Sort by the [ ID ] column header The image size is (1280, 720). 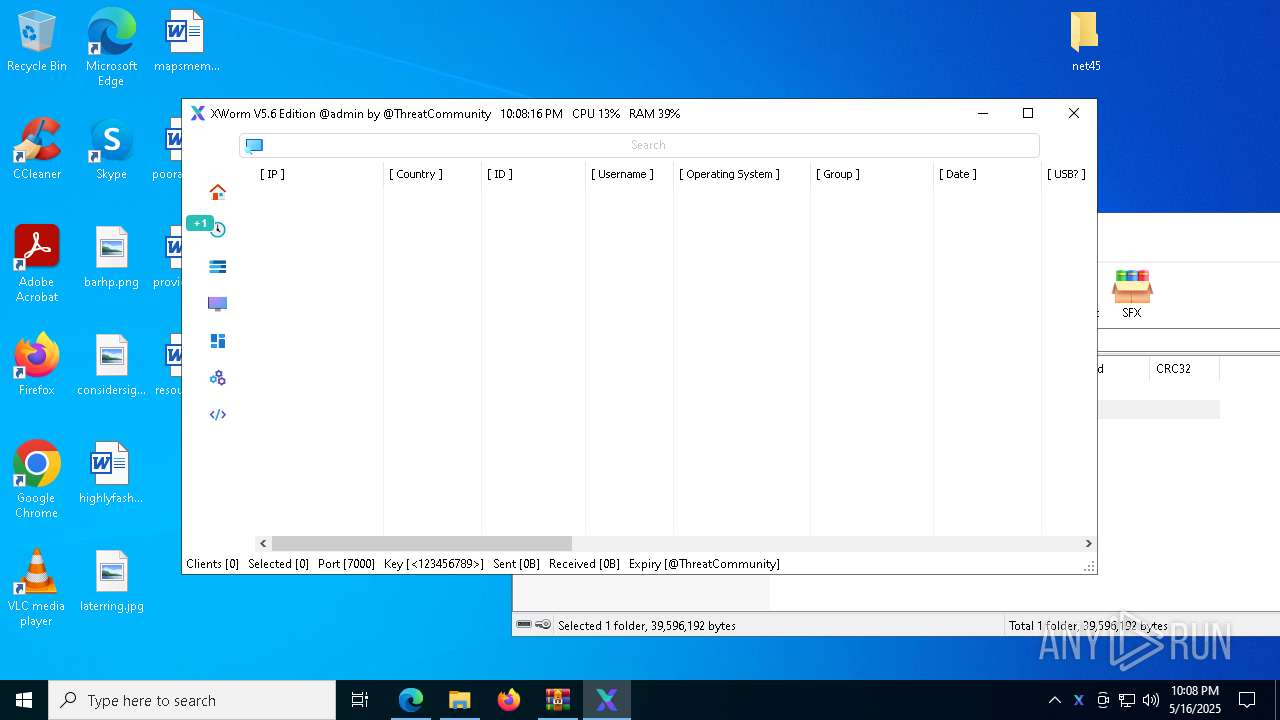click(500, 174)
